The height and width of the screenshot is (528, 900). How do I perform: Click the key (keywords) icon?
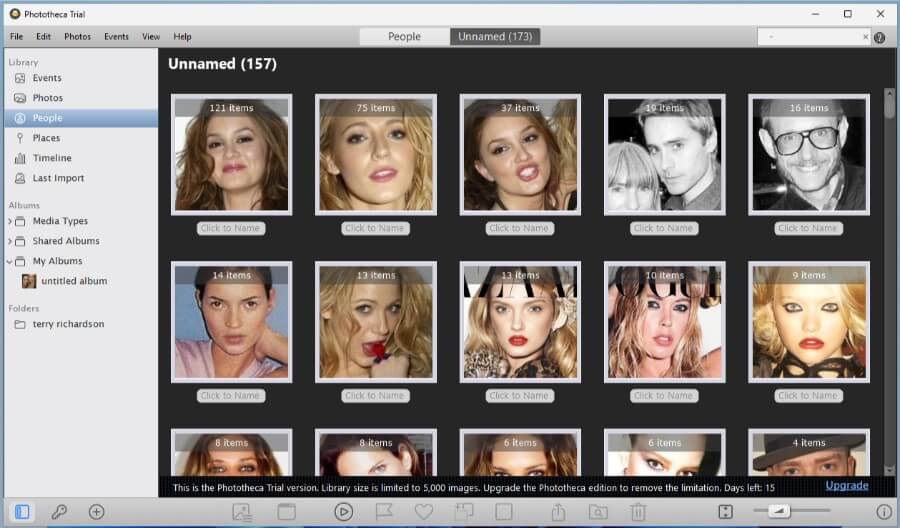click(59, 512)
